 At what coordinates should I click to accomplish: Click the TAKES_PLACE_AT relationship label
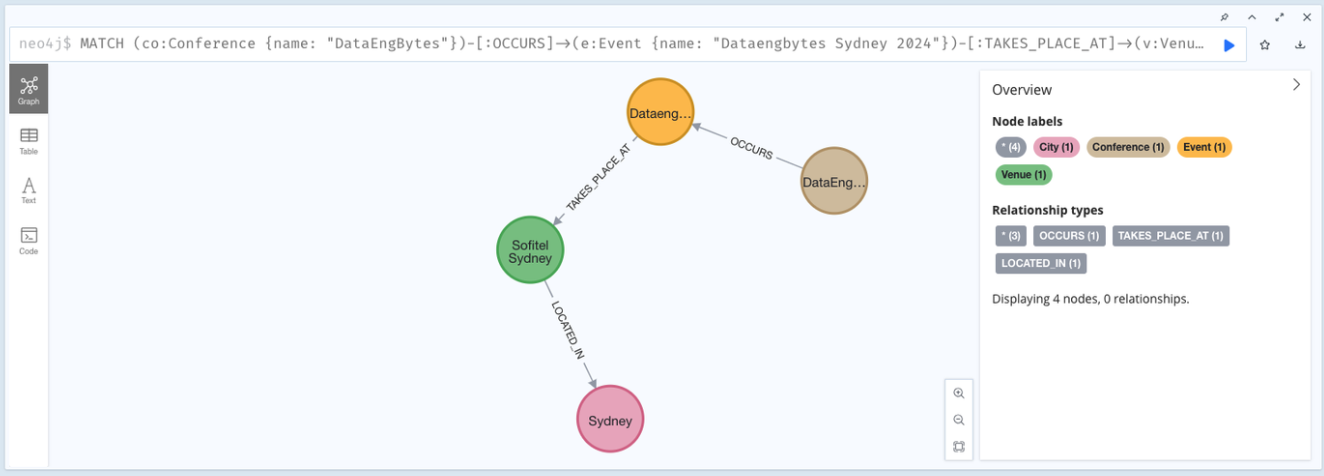click(x=598, y=177)
